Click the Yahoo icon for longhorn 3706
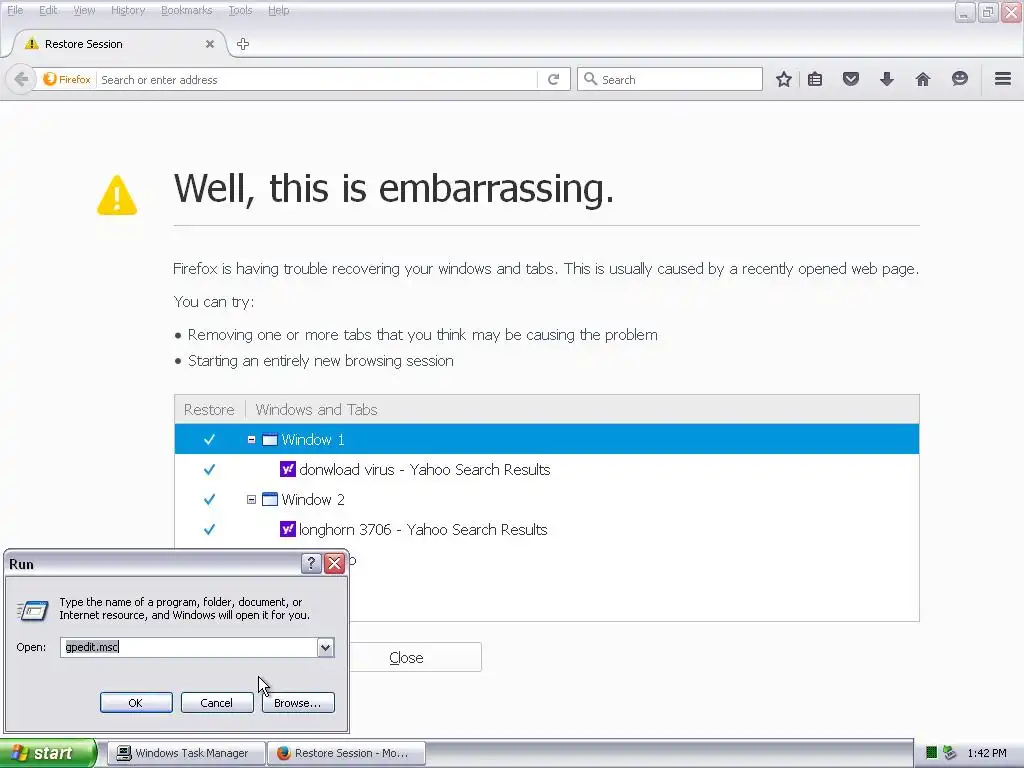 coord(287,529)
